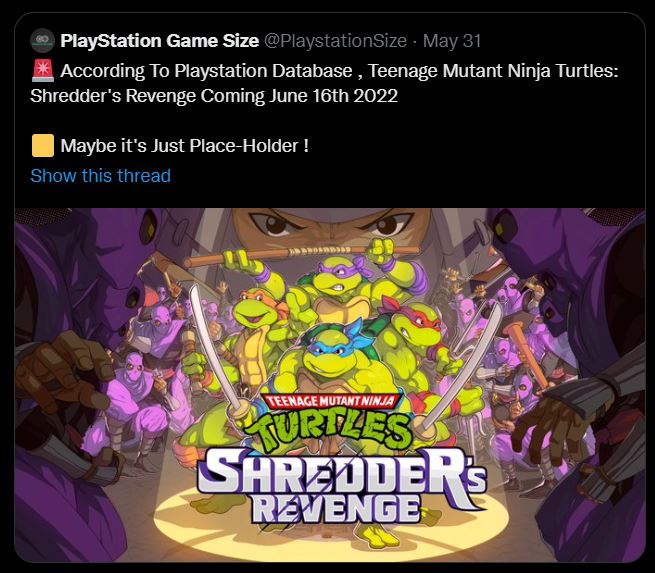Click the PlayStation Game Size profile avatar
The width and height of the screenshot is (655, 573).
pos(42,40)
